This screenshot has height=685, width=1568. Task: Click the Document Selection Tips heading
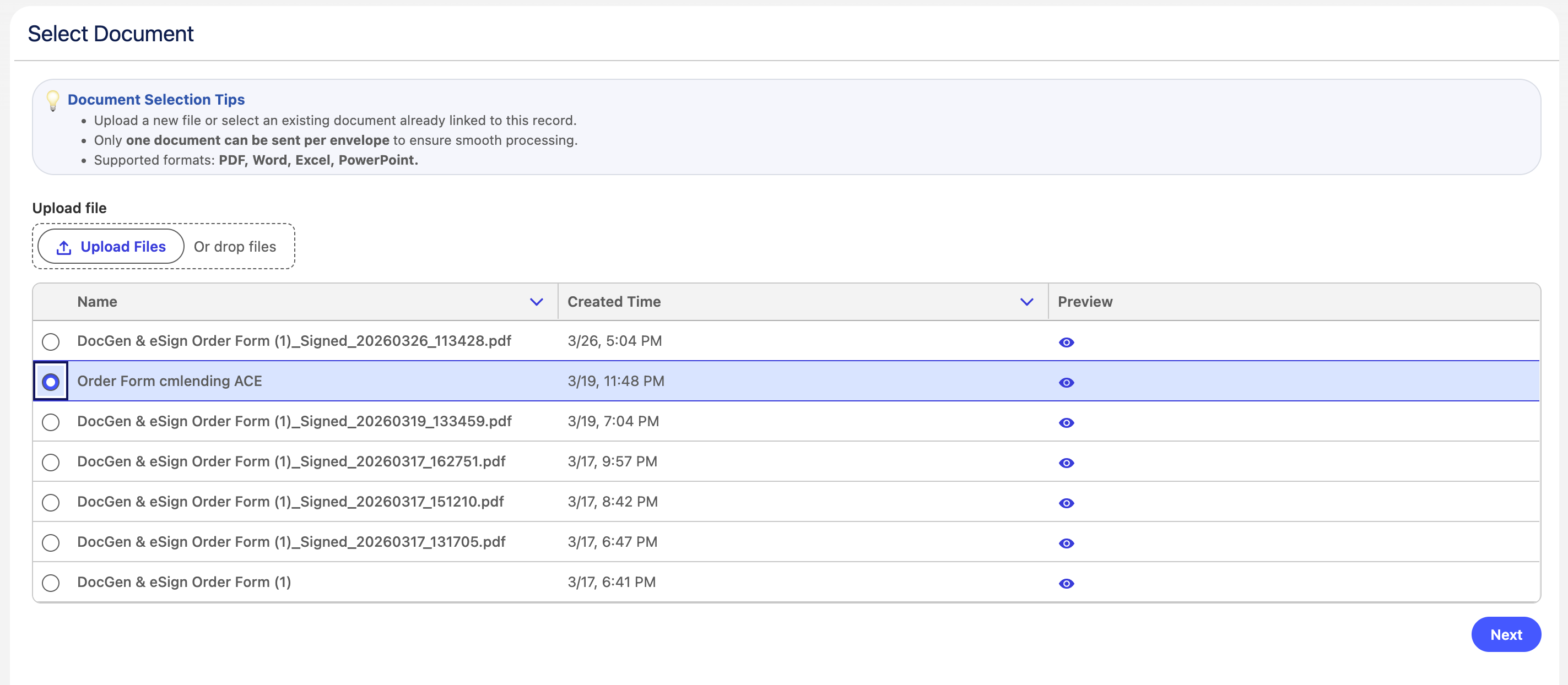point(156,99)
